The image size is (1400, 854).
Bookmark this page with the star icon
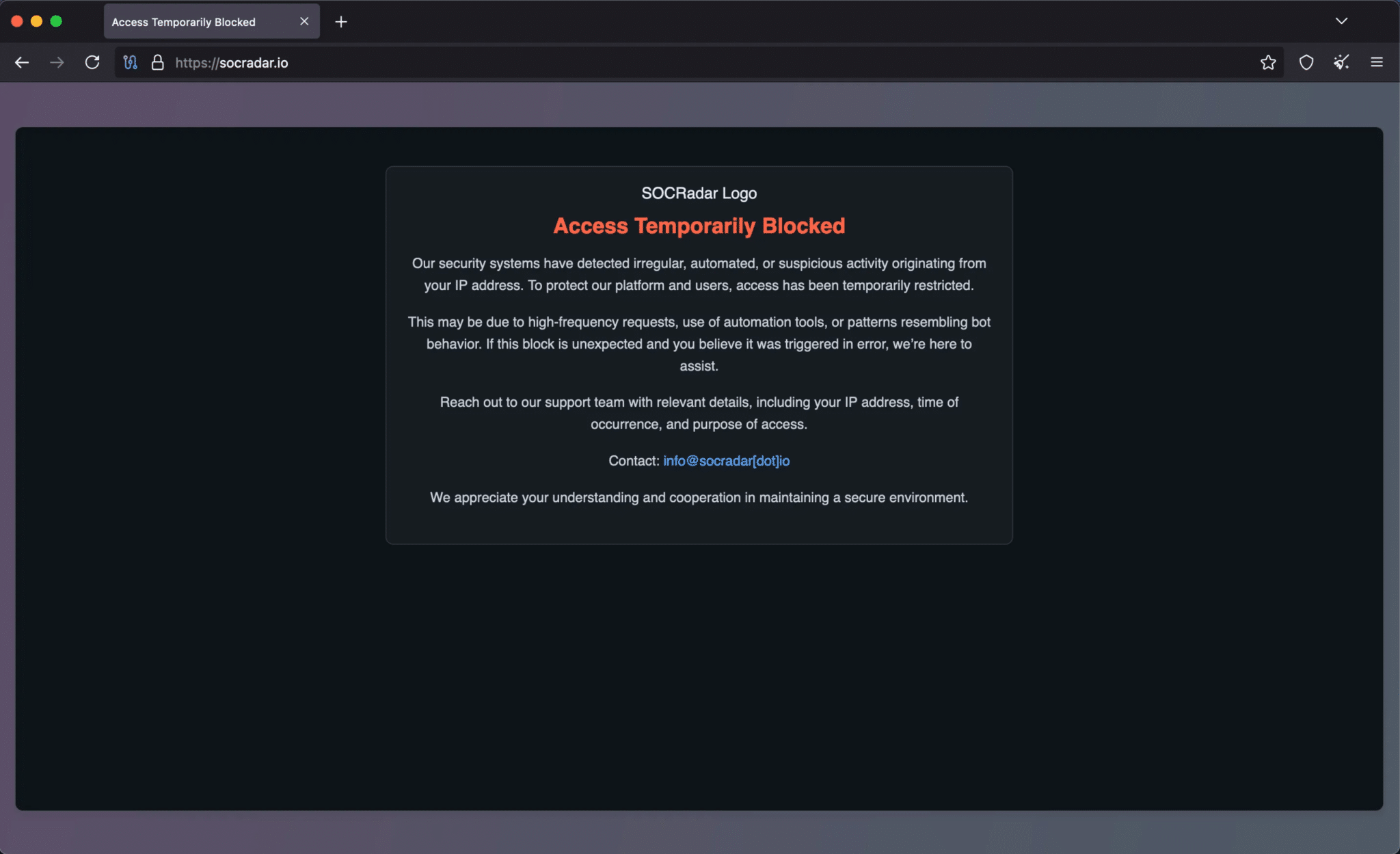click(x=1269, y=62)
